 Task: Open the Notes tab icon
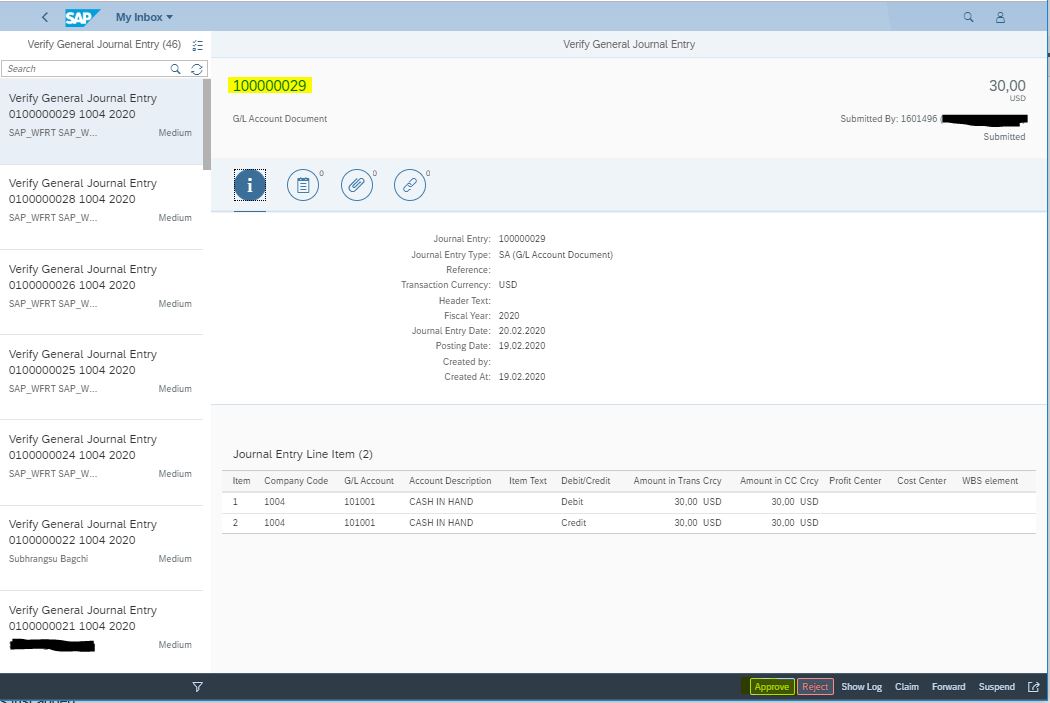coord(303,184)
